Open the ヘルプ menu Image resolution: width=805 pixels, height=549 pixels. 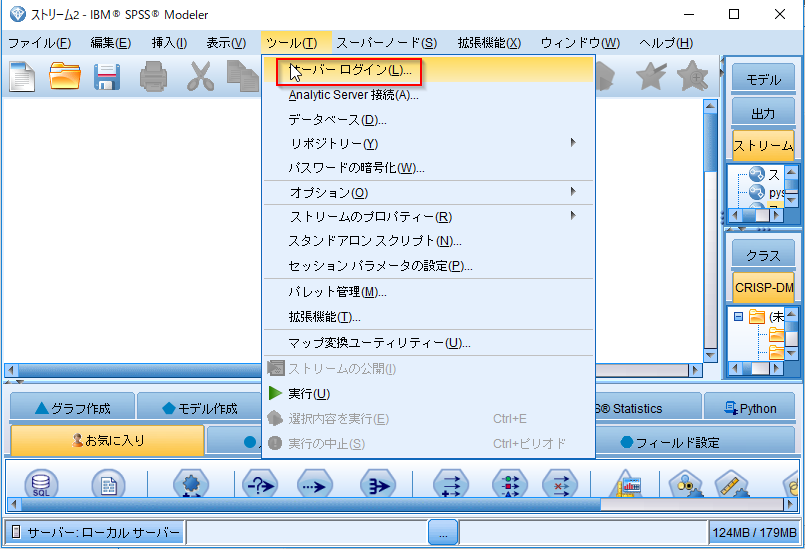666,43
